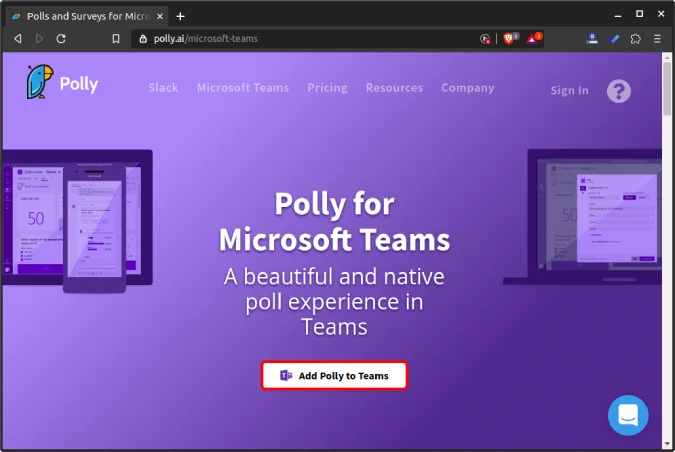The width and height of the screenshot is (675, 452).
Task: Close the Polls and Surveys tab
Action: point(160,16)
